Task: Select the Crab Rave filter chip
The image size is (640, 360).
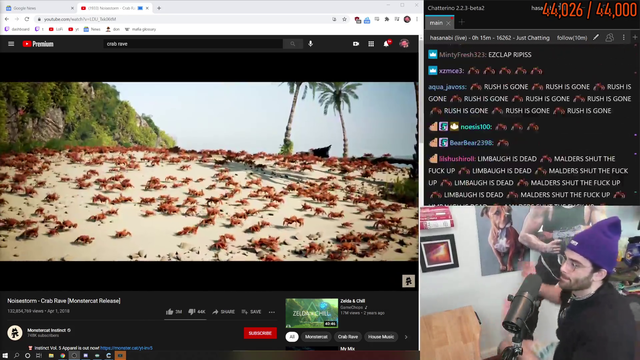Action: [x=348, y=337]
